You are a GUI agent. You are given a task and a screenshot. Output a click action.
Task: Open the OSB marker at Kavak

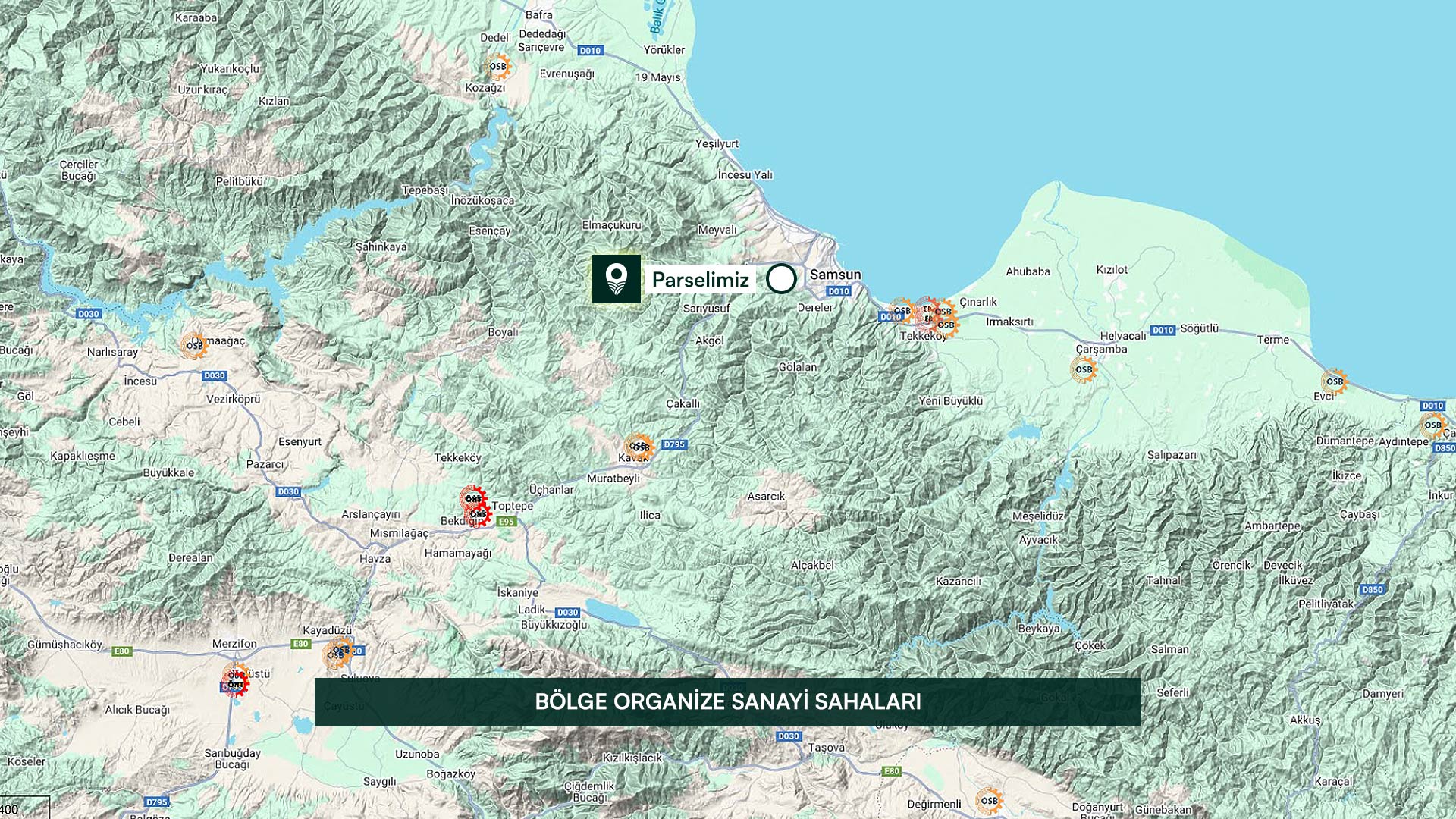(639, 446)
